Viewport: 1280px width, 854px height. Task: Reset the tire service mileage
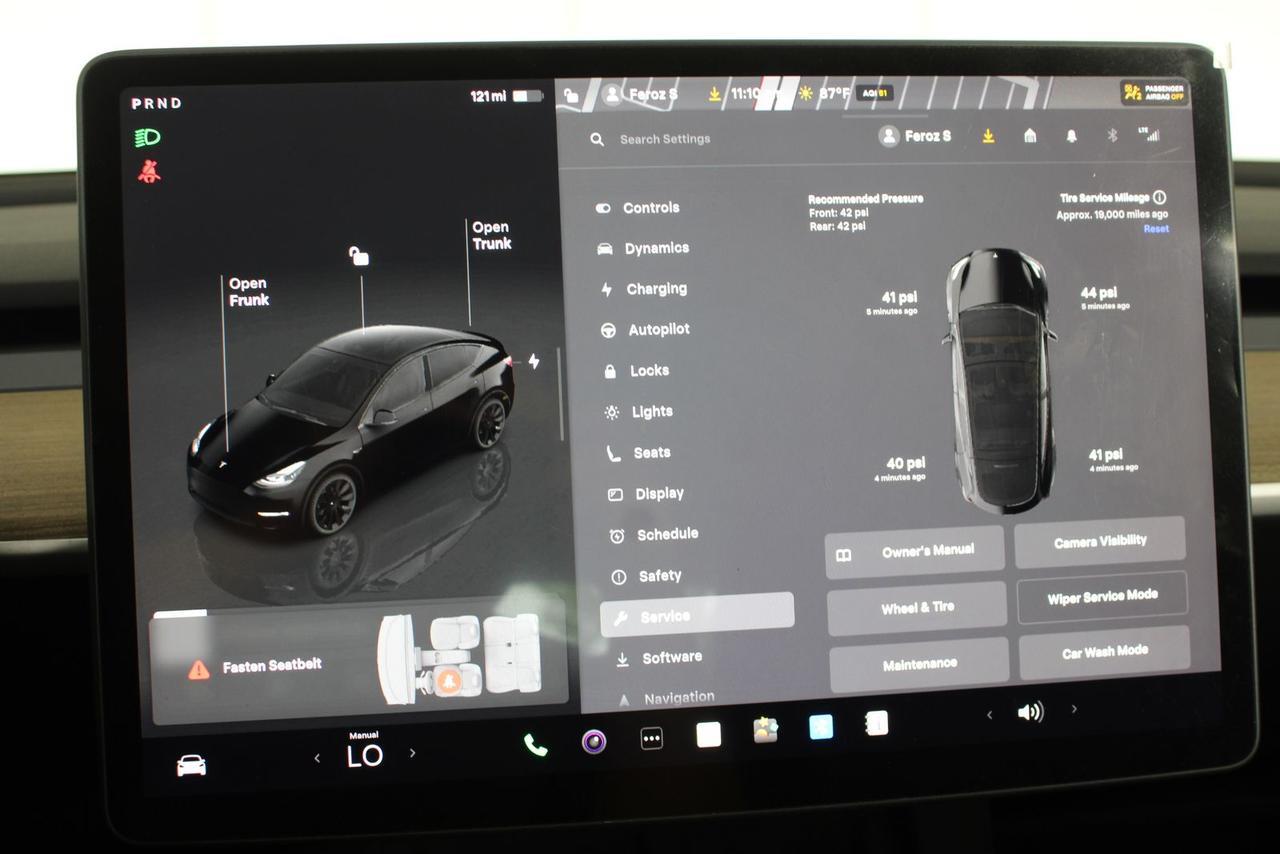point(1156,229)
